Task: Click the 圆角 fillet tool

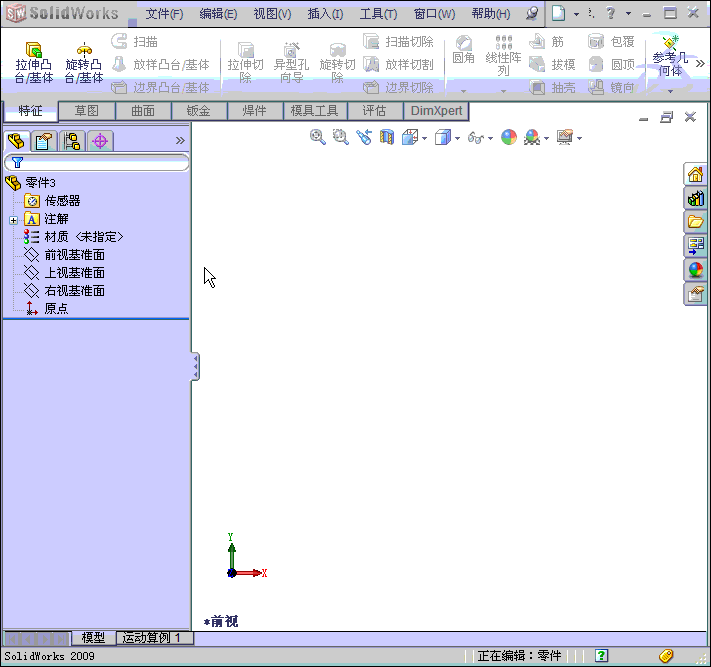Action: [x=463, y=50]
